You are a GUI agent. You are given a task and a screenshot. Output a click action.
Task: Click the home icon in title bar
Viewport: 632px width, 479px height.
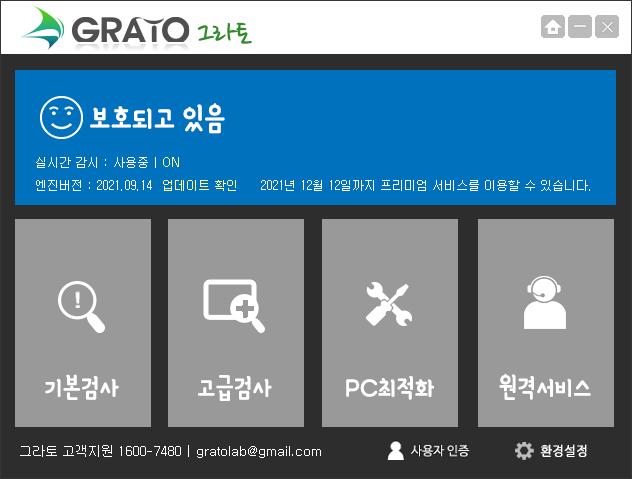(552, 27)
